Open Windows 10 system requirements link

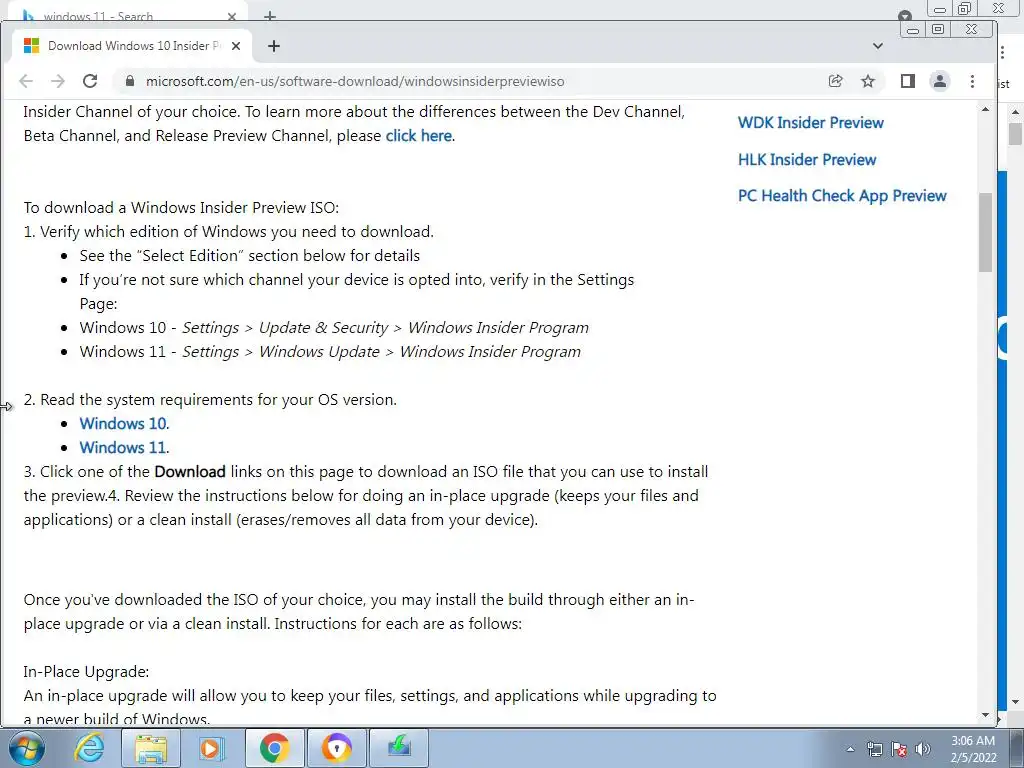[123, 423]
